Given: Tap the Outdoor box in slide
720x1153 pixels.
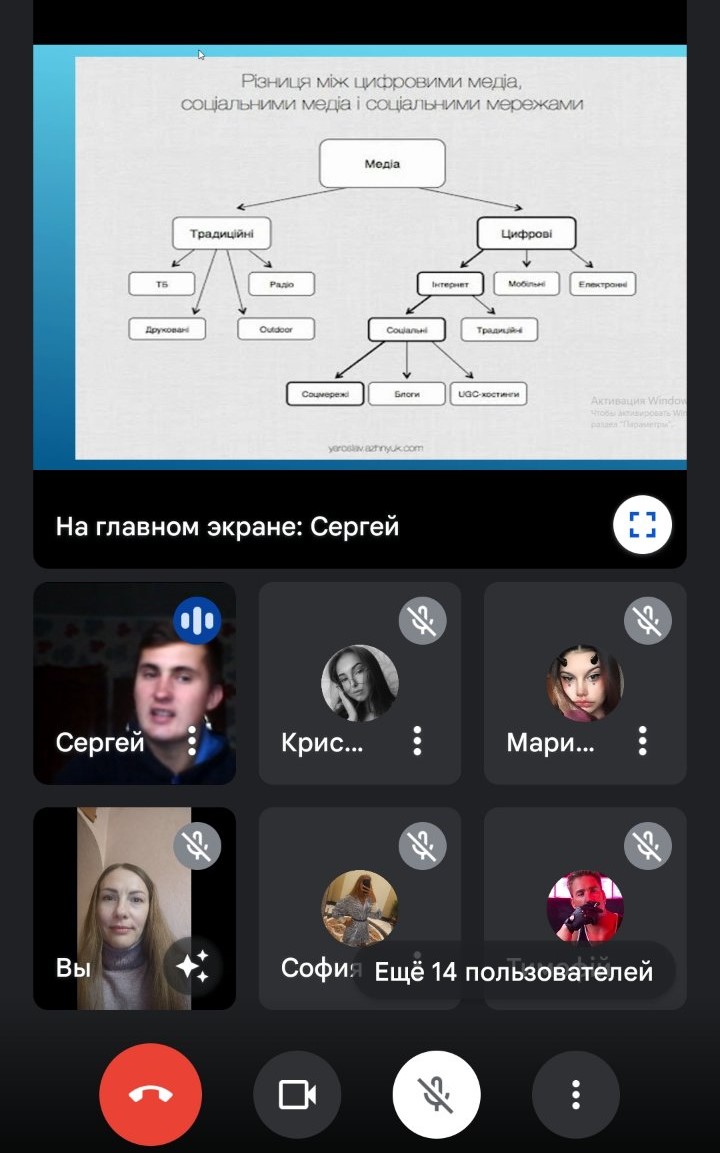Looking at the screenshot, I should coord(276,329).
